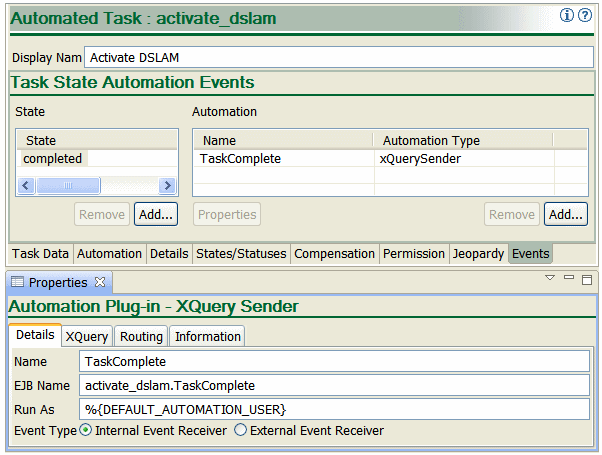Screen dimensions: 602x455
Task: Click Add button under Automation table
Action: point(566,214)
